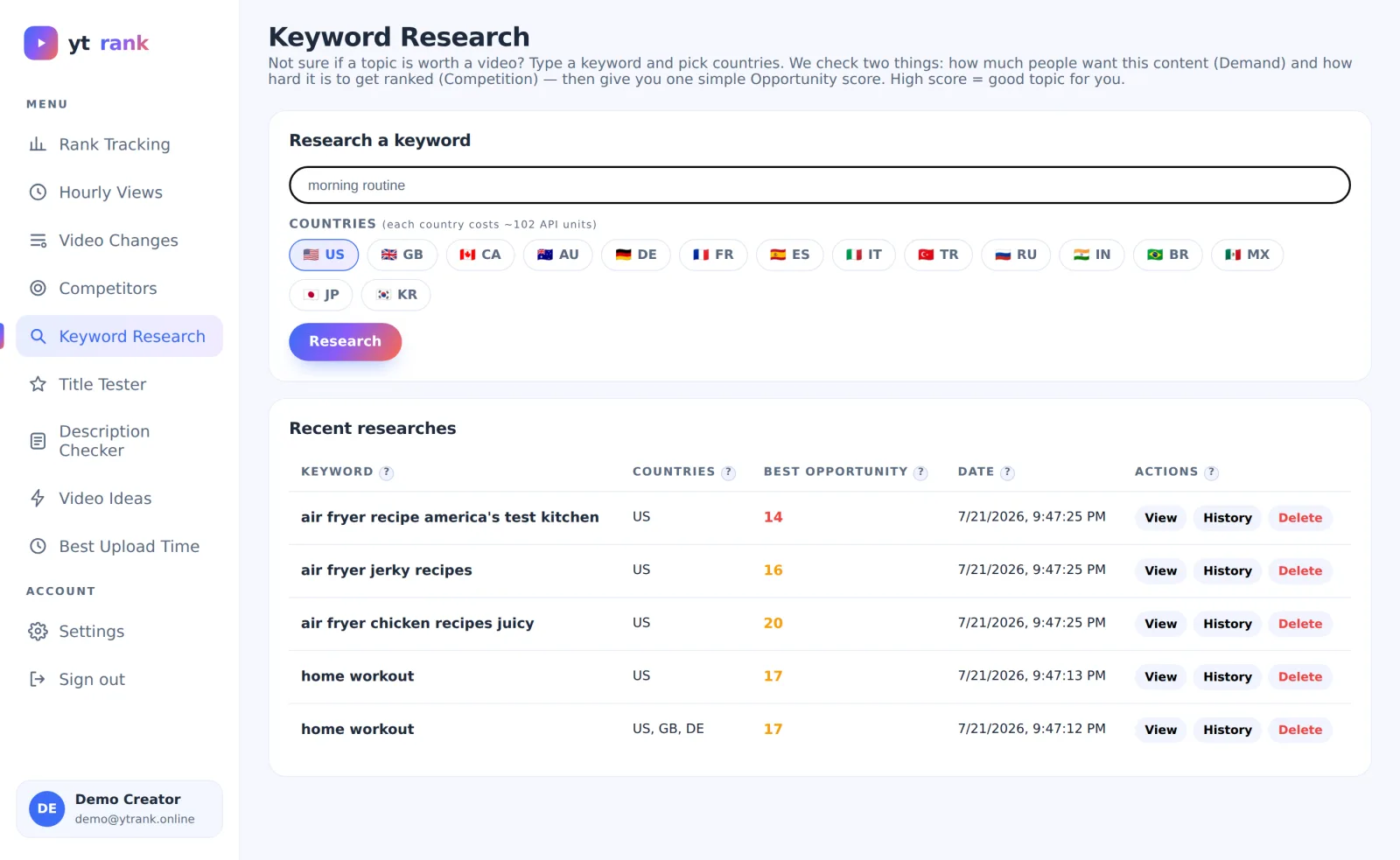Click the Rank Tracking bar chart icon

click(38, 144)
